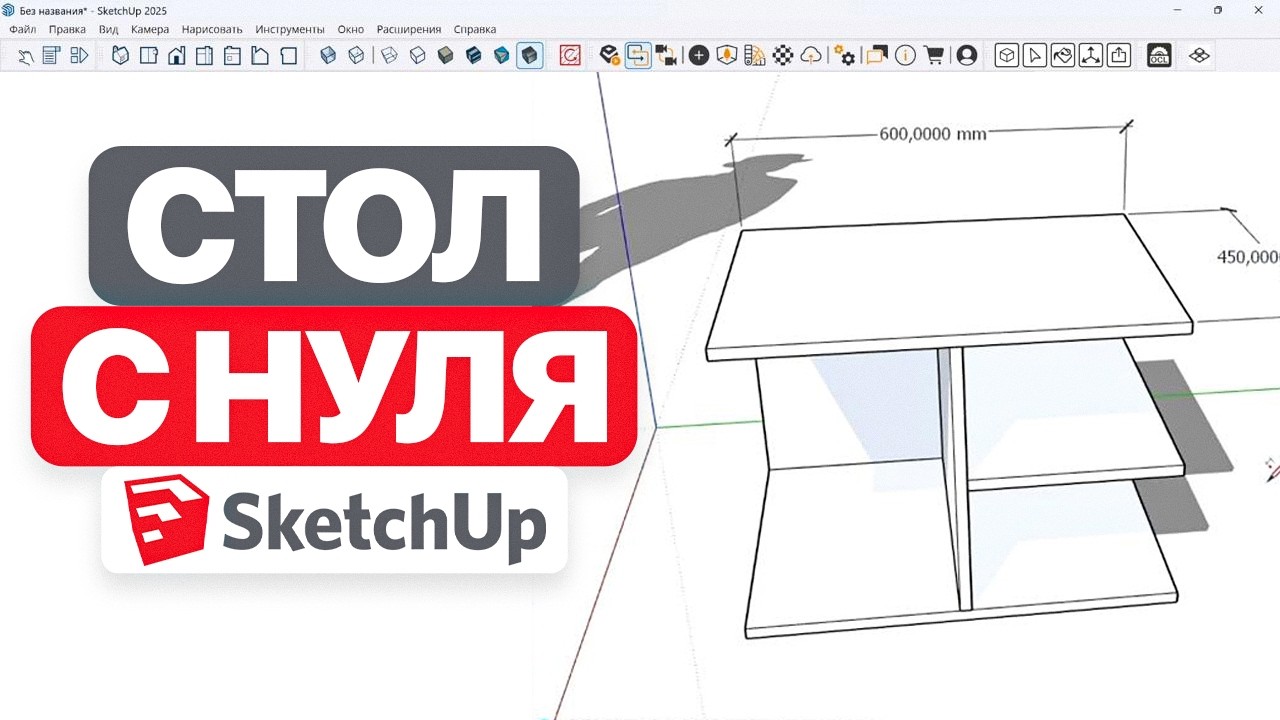Click the boxed axes icon
The image size is (1280, 720).
click(x=1091, y=56)
